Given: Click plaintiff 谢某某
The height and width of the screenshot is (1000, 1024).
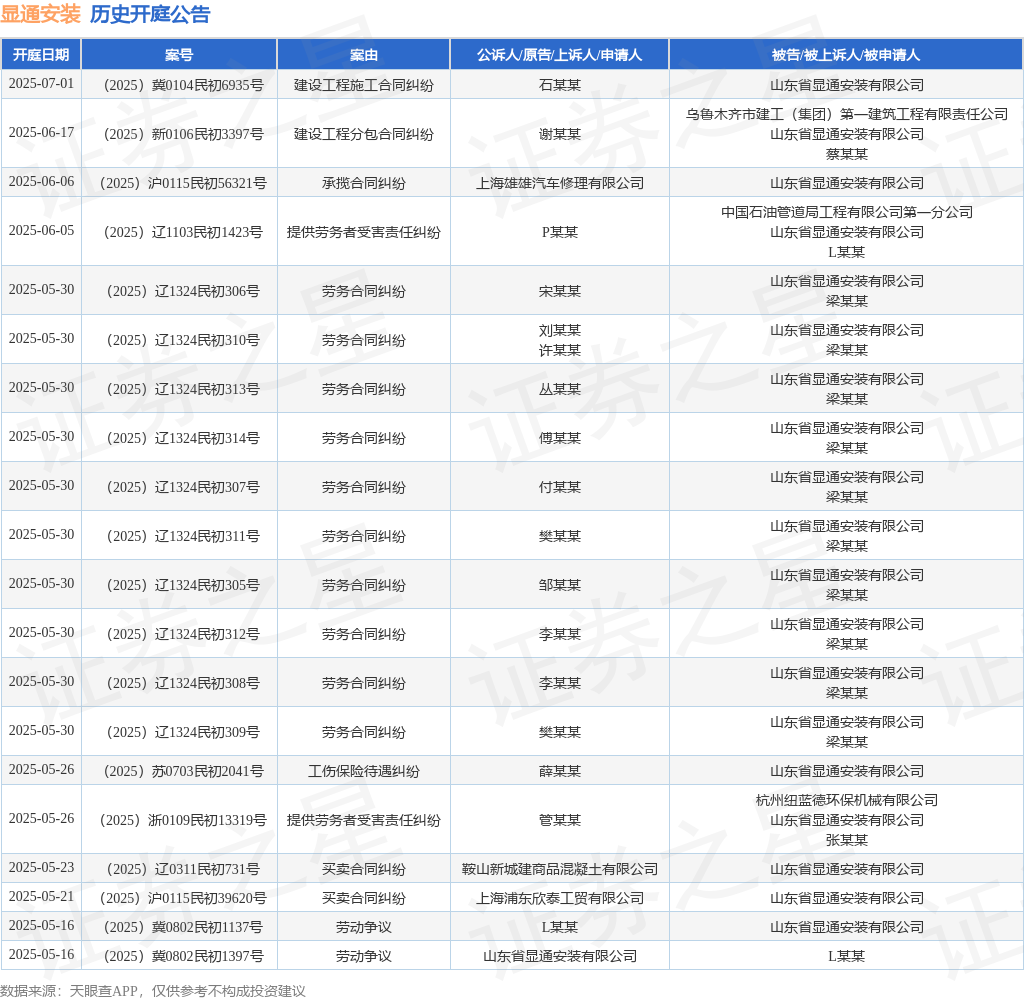Looking at the screenshot, I should click(560, 134).
